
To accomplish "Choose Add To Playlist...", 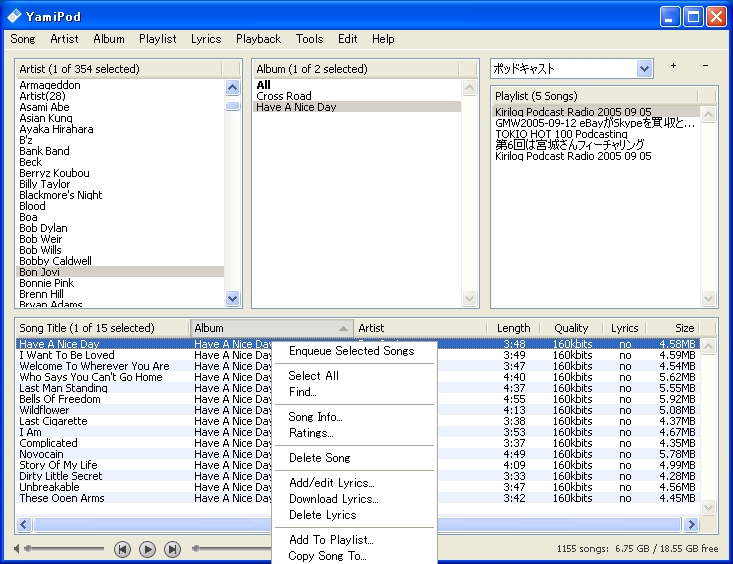I will (354, 540).
